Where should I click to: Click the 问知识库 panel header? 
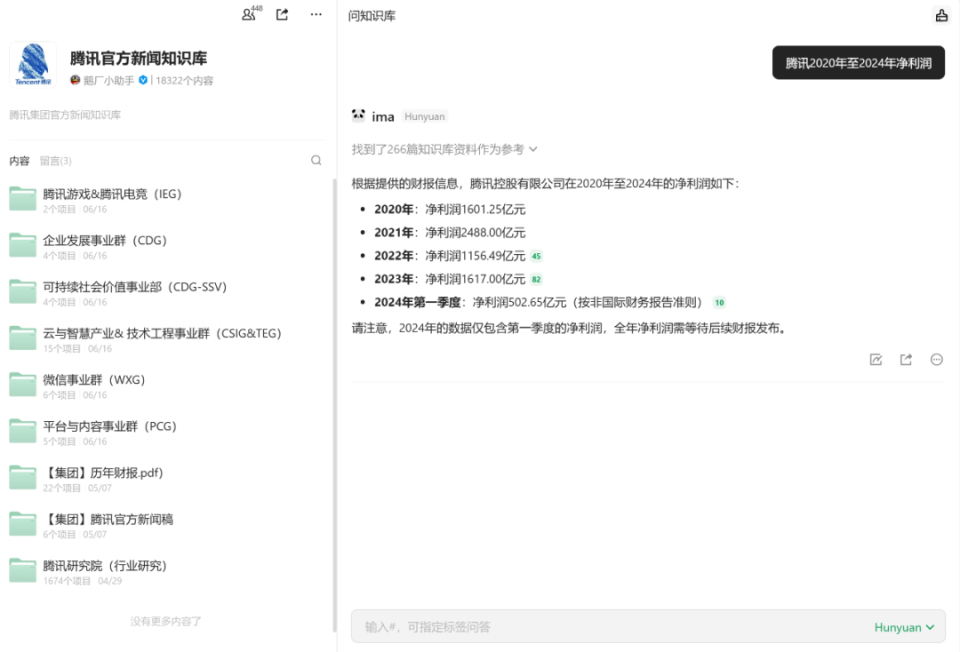[372, 16]
